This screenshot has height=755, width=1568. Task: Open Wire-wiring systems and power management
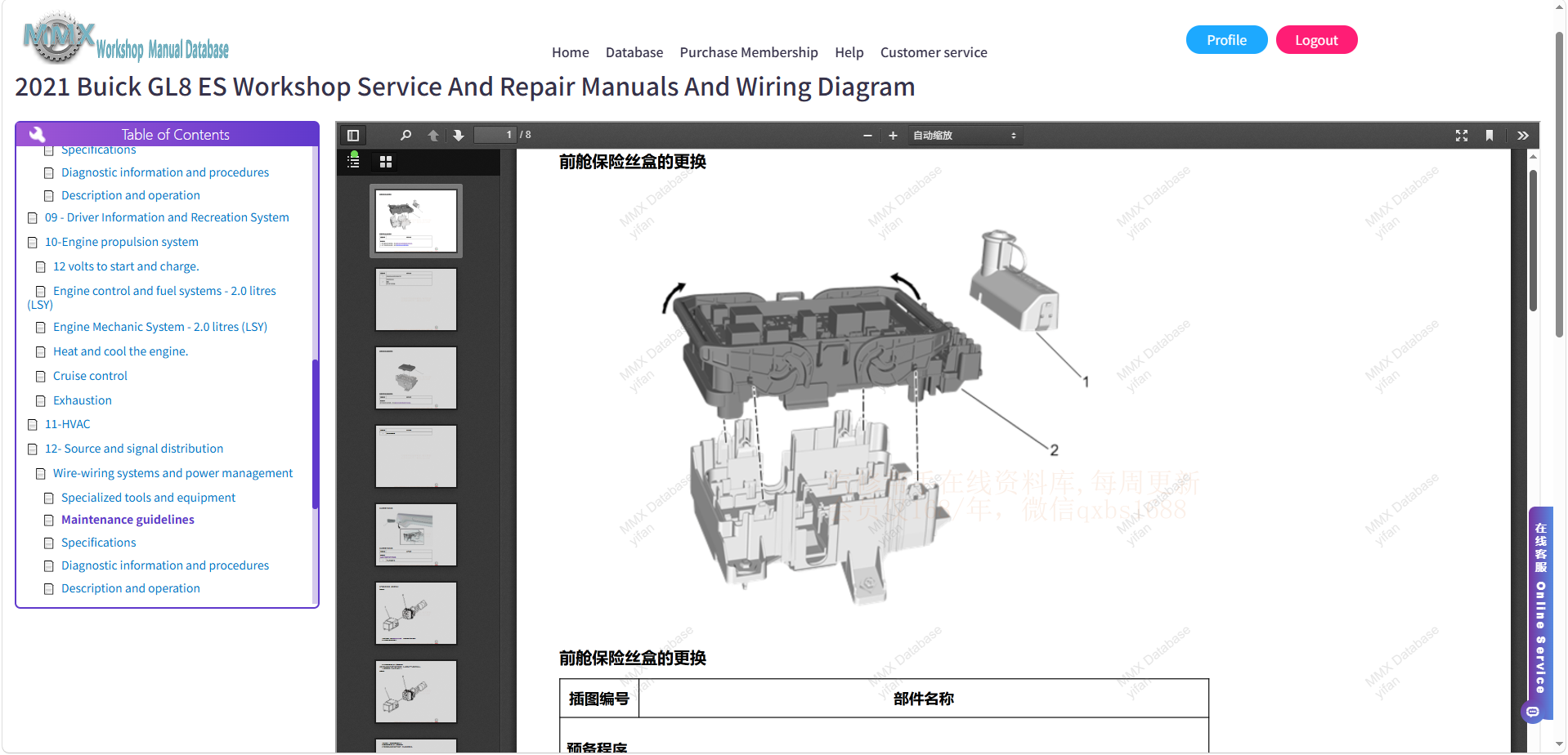click(172, 473)
